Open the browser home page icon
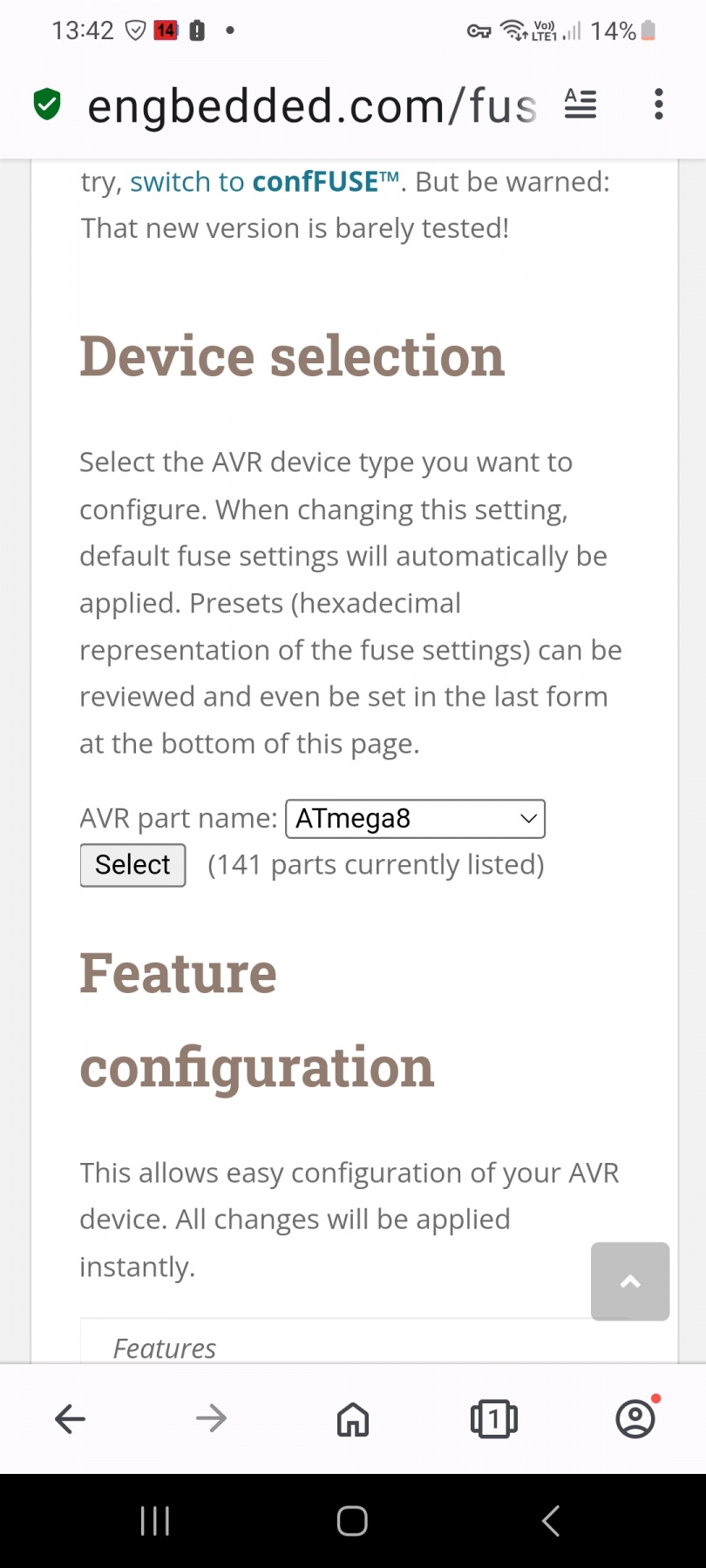This screenshot has height=1568, width=706. pyautogui.click(x=353, y=1419)
